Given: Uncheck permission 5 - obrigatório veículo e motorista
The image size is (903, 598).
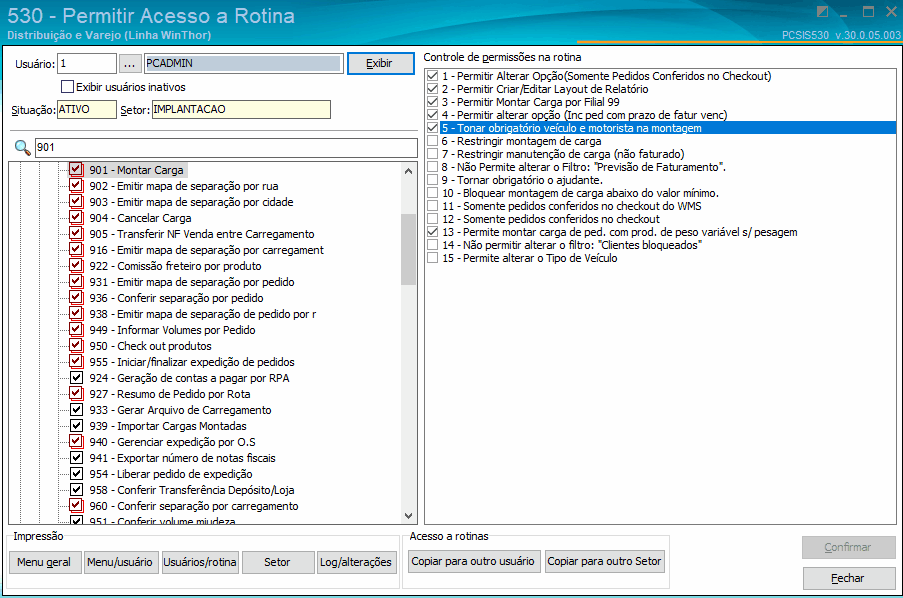Looking at the screenshot, I should tap(432, 128).
